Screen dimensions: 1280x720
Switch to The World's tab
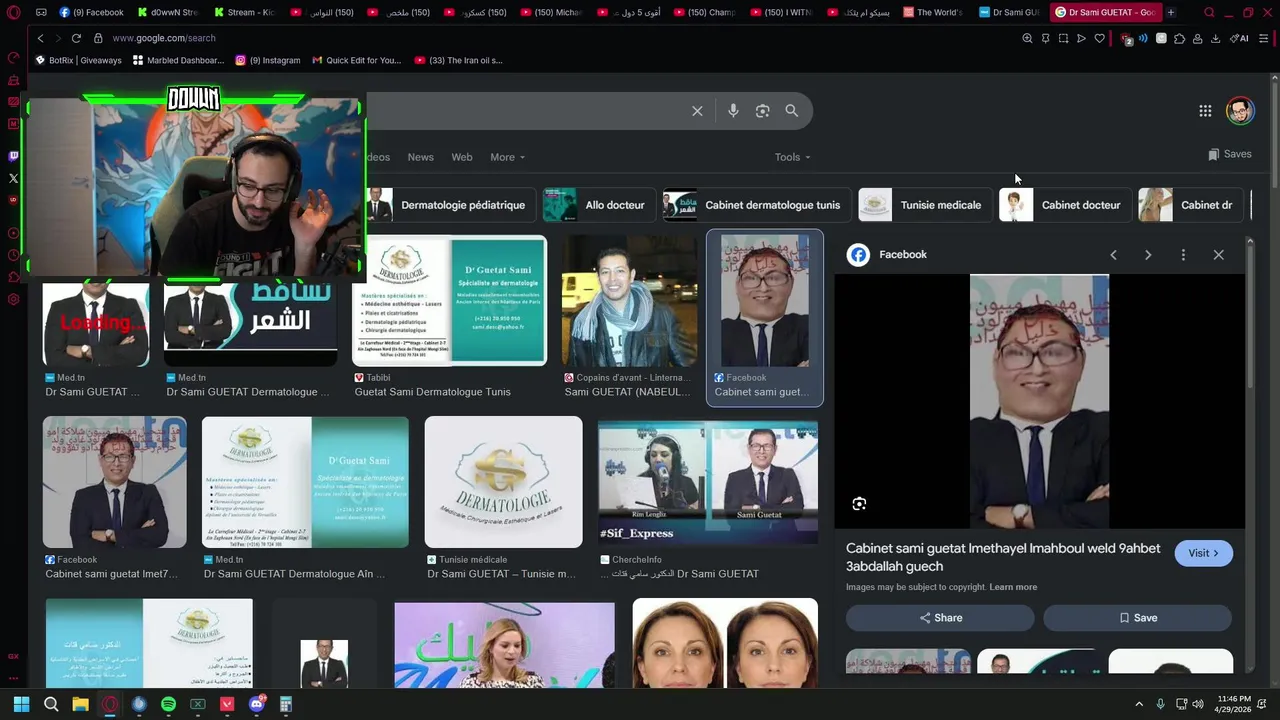[x=932, y=12]
